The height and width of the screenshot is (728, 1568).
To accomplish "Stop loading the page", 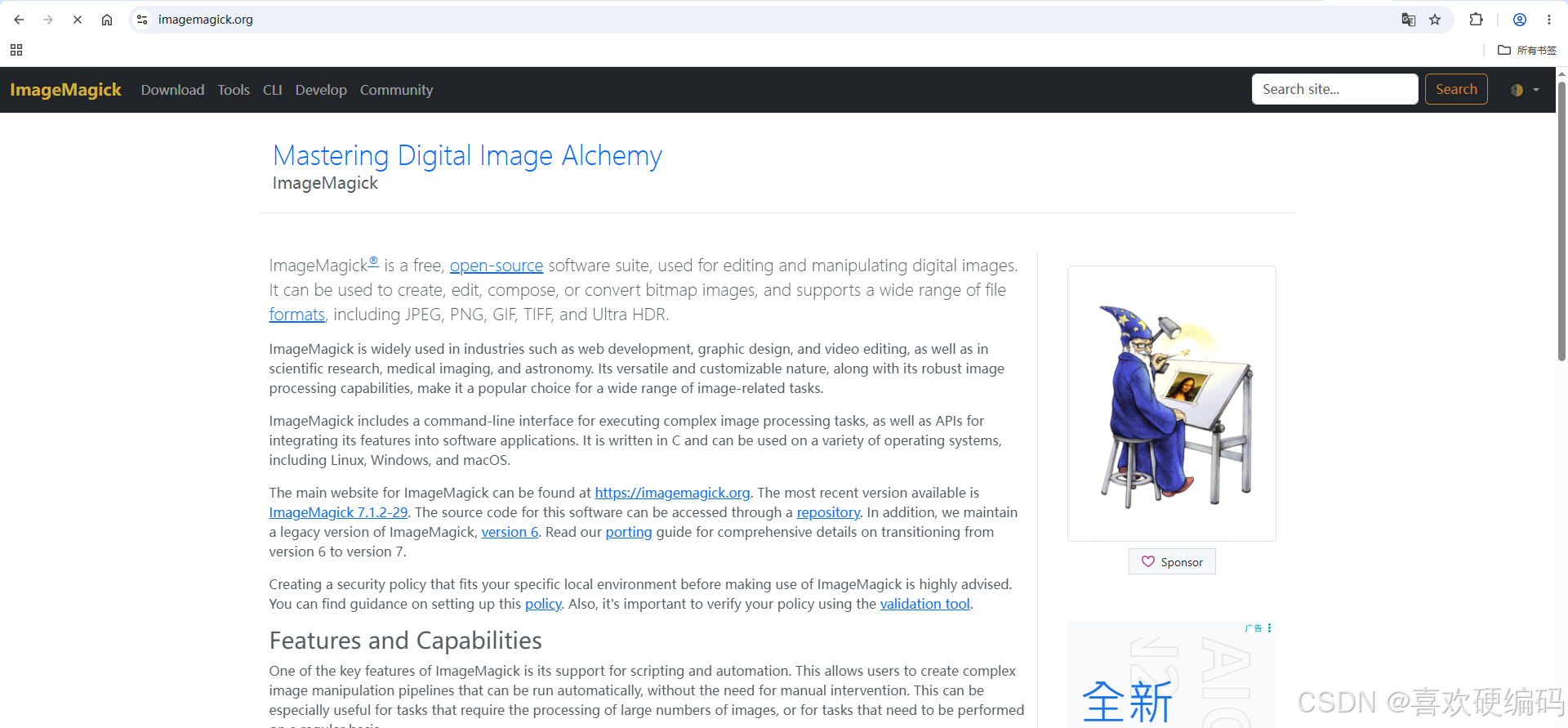I will [78, 20].
